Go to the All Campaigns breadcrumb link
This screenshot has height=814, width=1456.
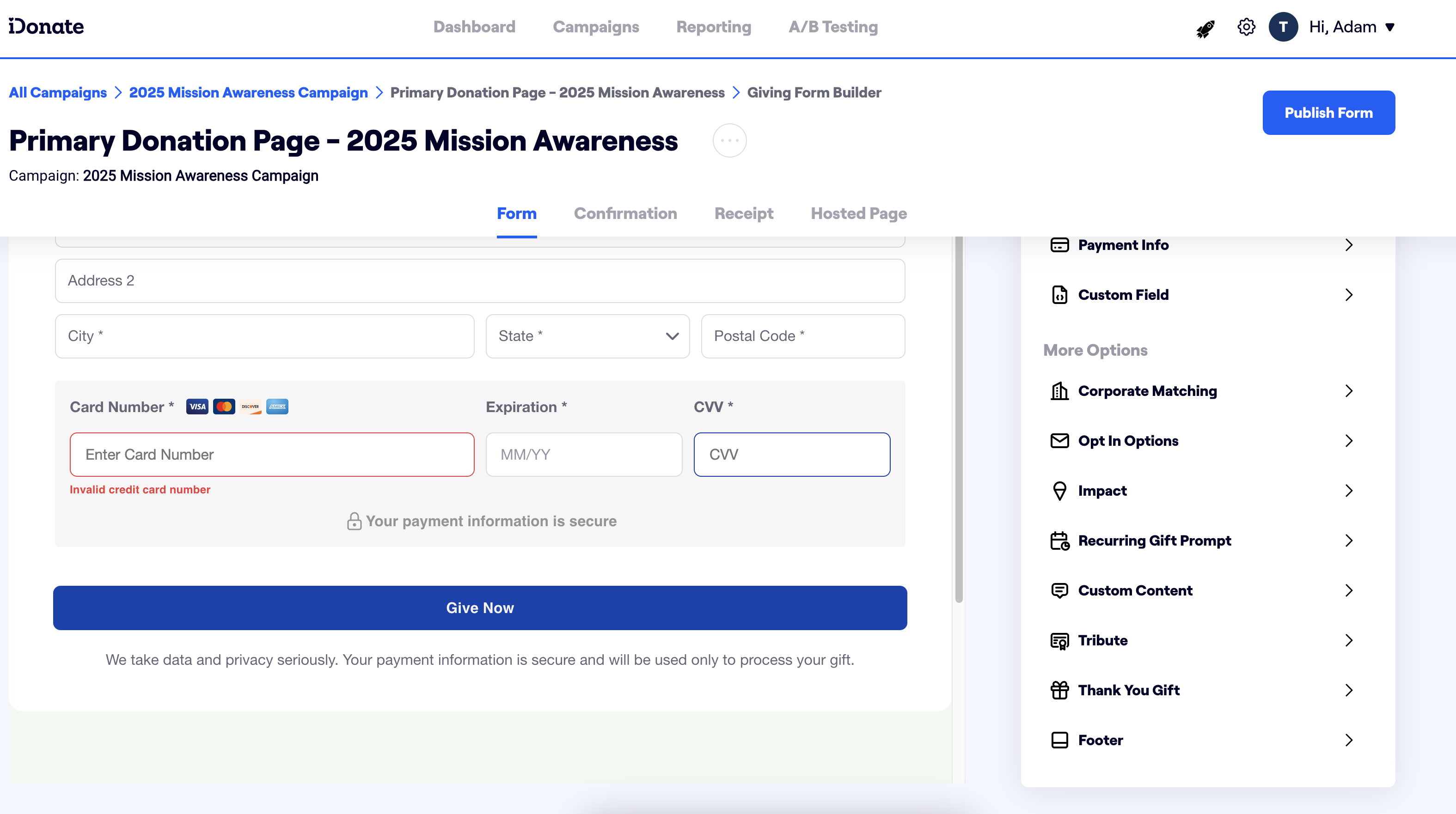coord(58,93)
